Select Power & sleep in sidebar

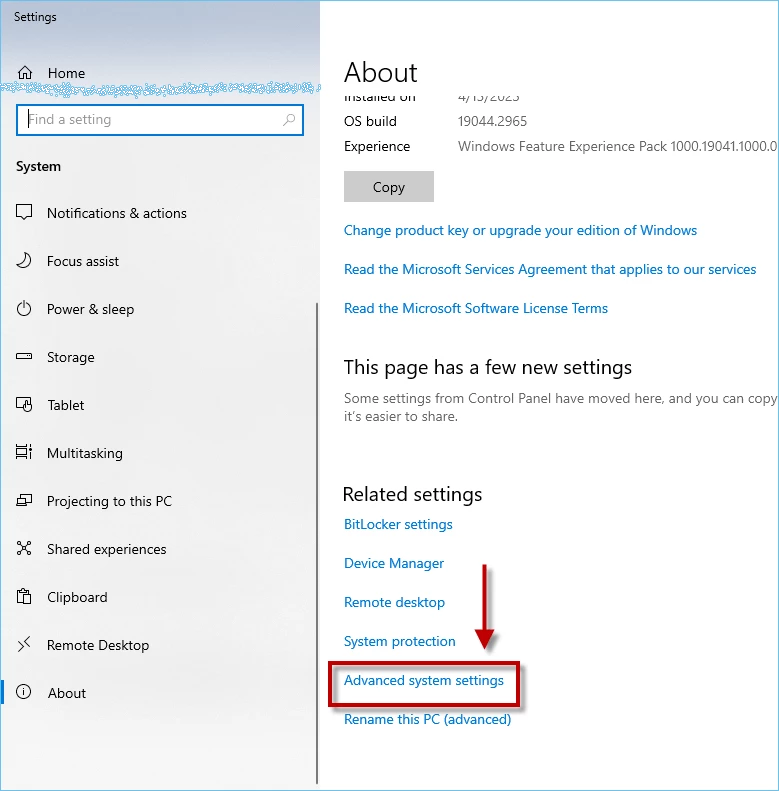[x=90, y=309]
